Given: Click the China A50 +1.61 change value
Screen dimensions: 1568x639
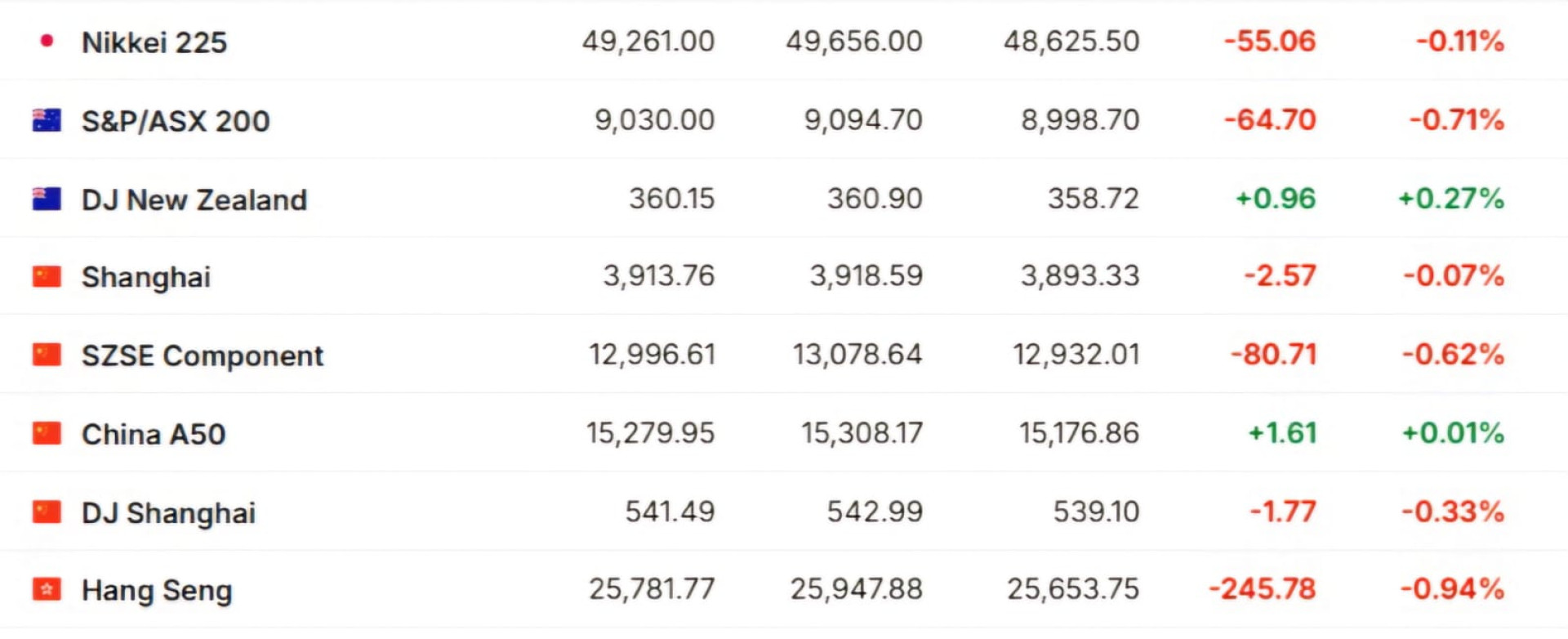Looking at the screenshot, I should (x=1282, y=433).
